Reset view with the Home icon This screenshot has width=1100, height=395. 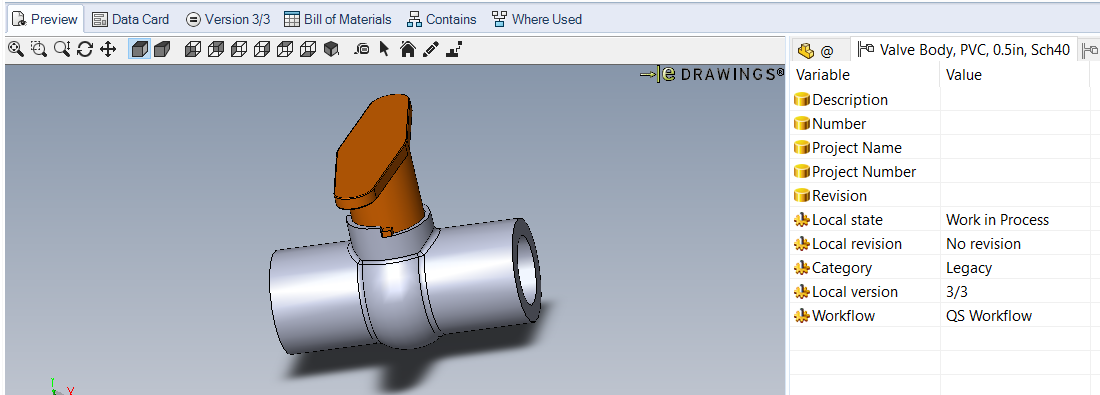(407, 49)
